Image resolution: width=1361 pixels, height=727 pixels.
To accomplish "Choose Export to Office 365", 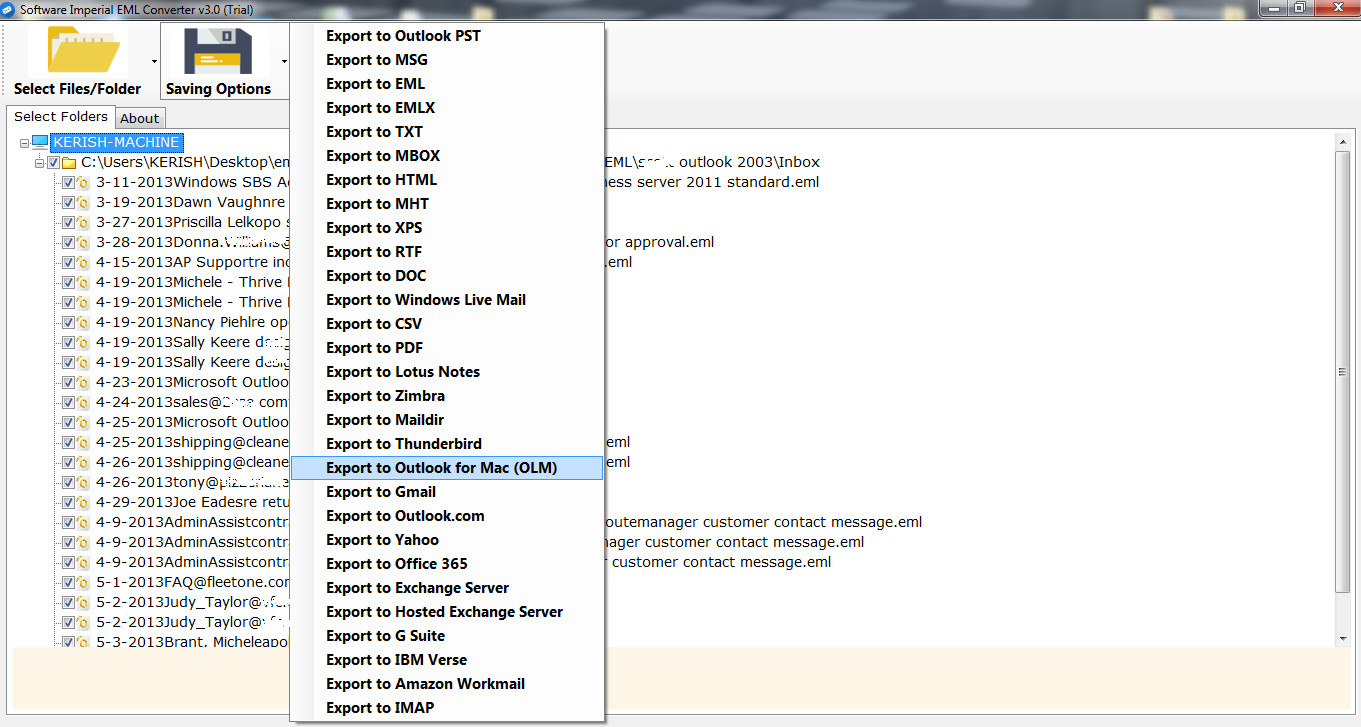I will tap(447, 564).
